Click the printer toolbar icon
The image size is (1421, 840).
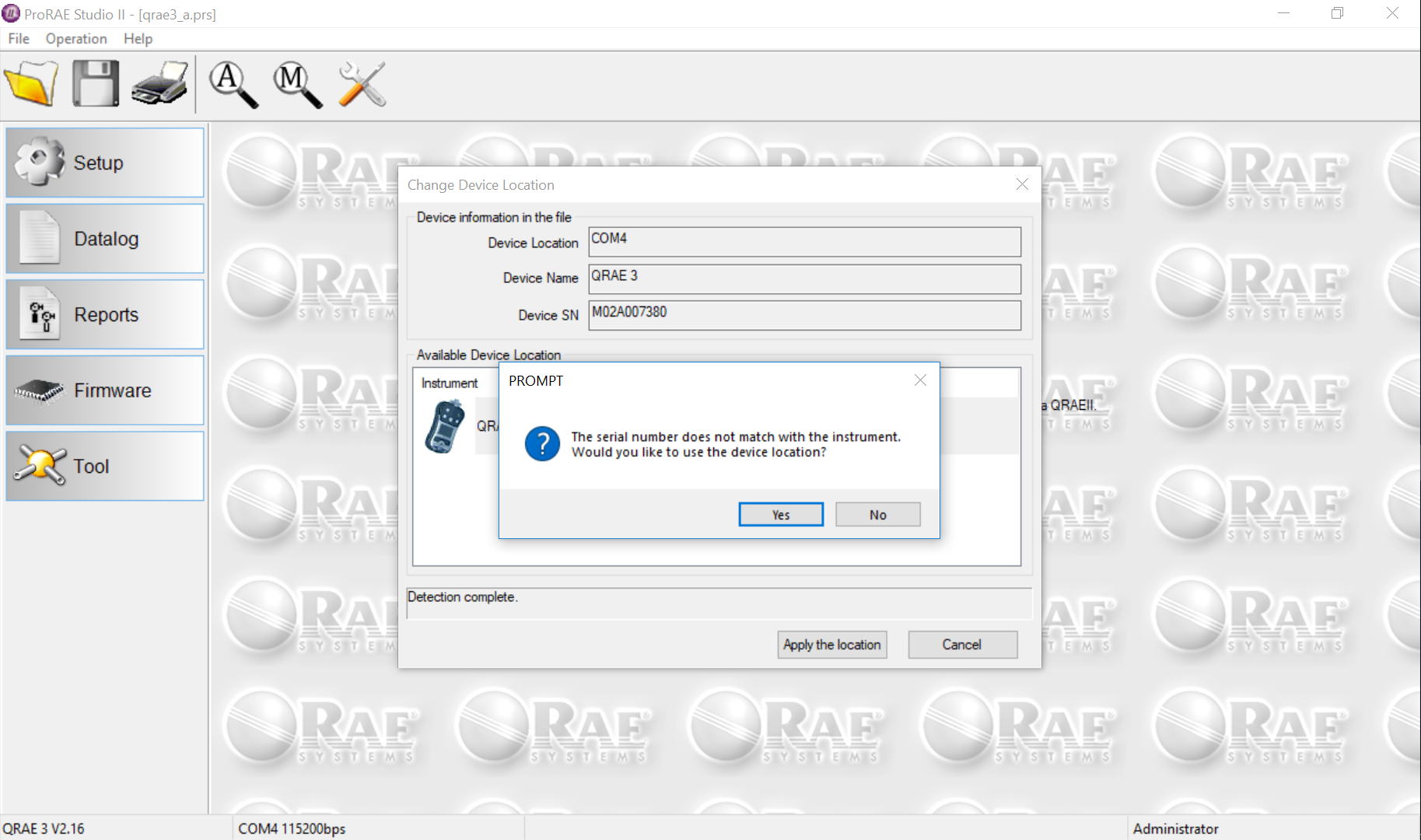pyautogui.click(x=160, y=84)
